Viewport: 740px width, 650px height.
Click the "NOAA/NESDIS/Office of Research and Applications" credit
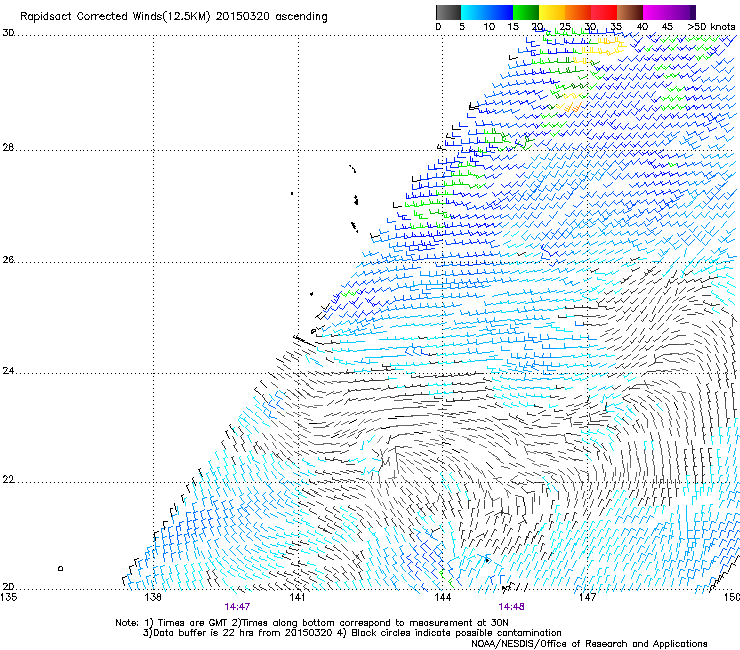point(589,644)
